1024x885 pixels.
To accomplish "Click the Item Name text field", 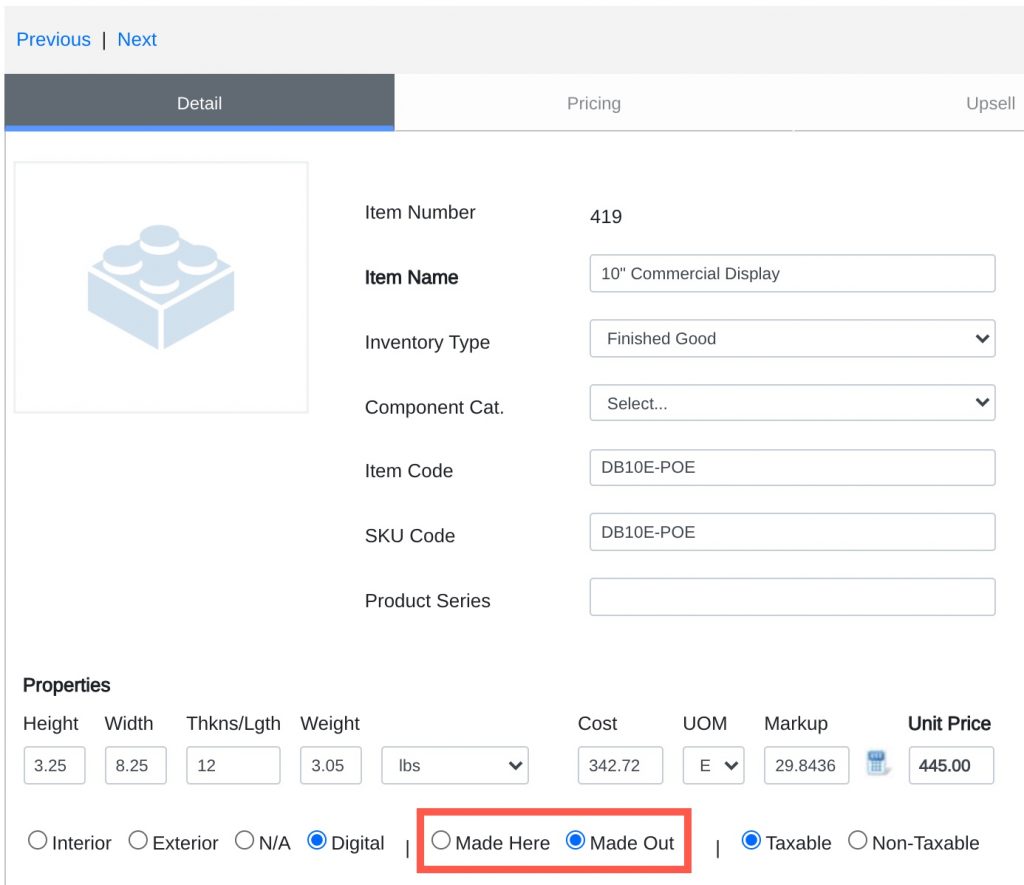I will pyautogui.click(x=791, y=273).
